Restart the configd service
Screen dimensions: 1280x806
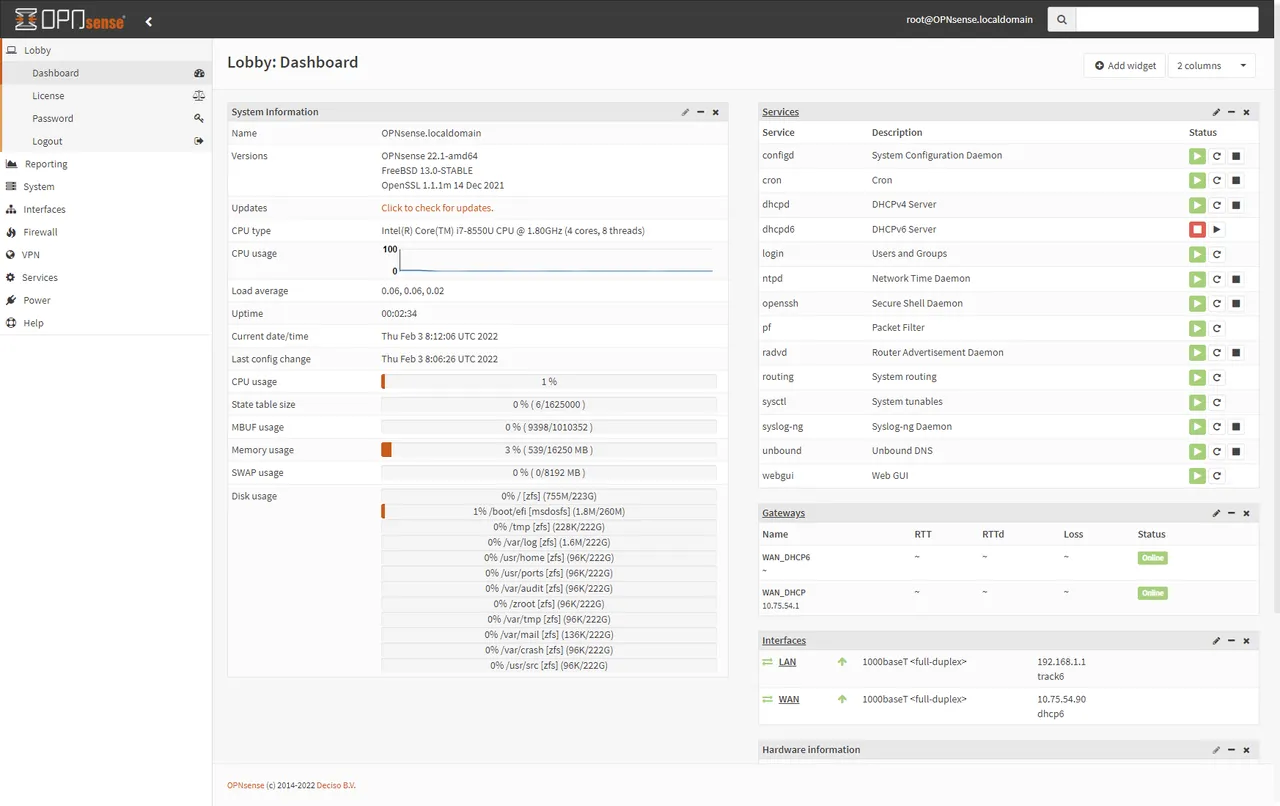(x=1217, y=156)
